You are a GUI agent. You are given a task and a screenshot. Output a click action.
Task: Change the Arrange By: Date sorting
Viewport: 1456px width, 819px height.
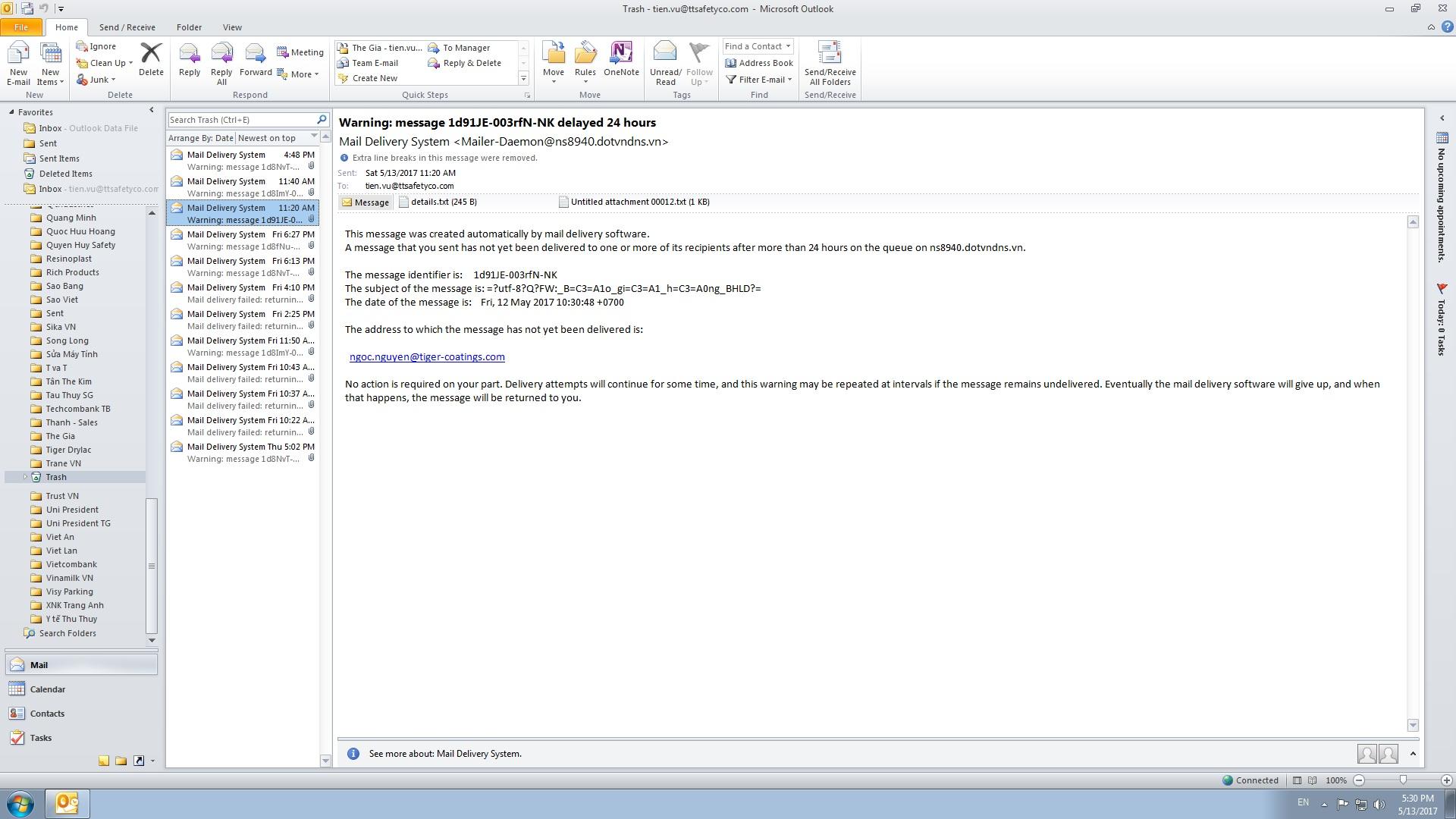(x=201, y=138)
